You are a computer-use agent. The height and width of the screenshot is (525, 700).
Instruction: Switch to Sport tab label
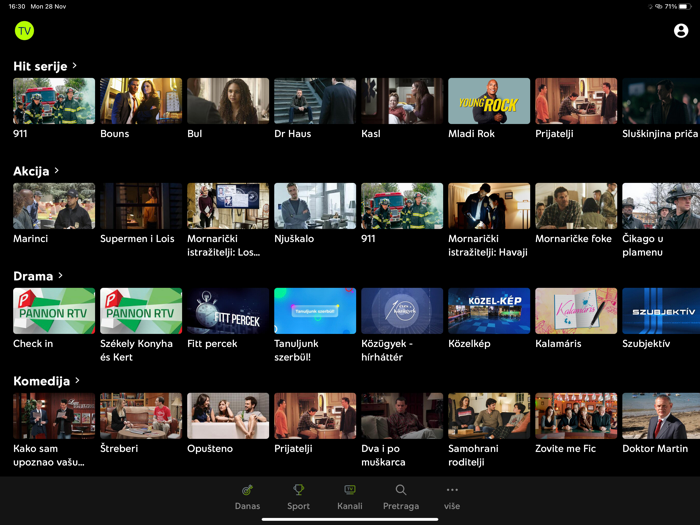coord(298,506)
